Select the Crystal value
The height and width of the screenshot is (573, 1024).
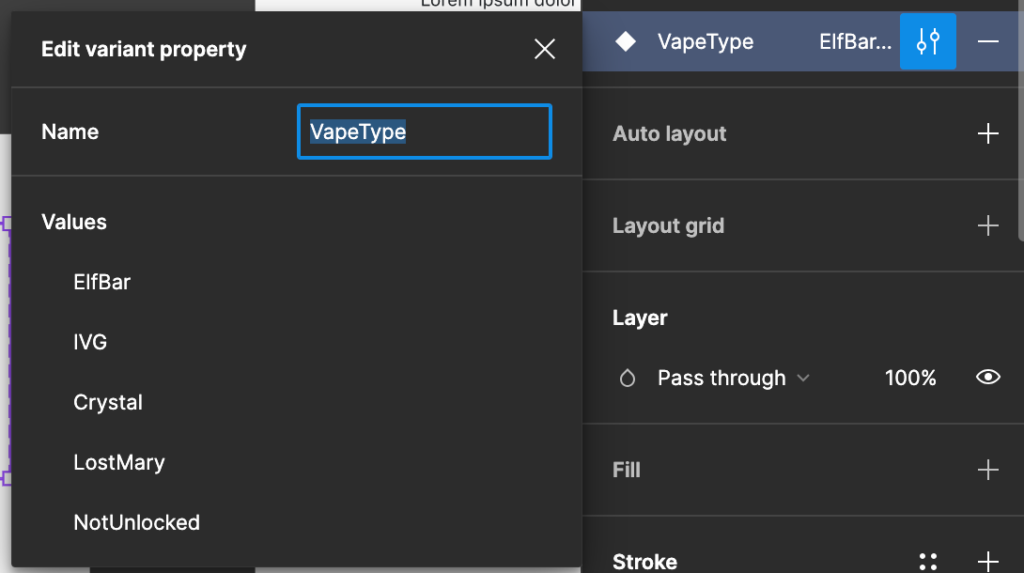click(x=108, y=402)
